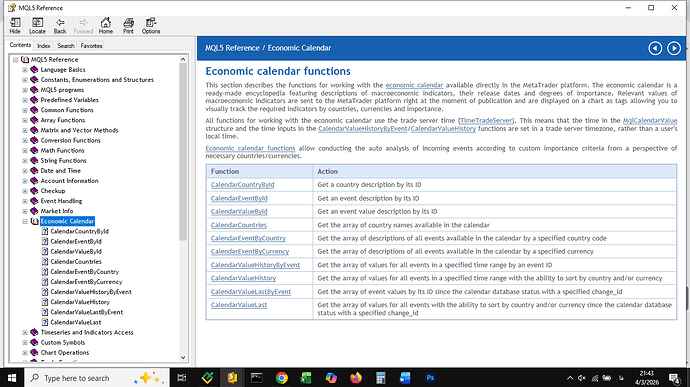
Task: Open CalendarValueLastByEvent link in the table
Action: tap(251, 291)
